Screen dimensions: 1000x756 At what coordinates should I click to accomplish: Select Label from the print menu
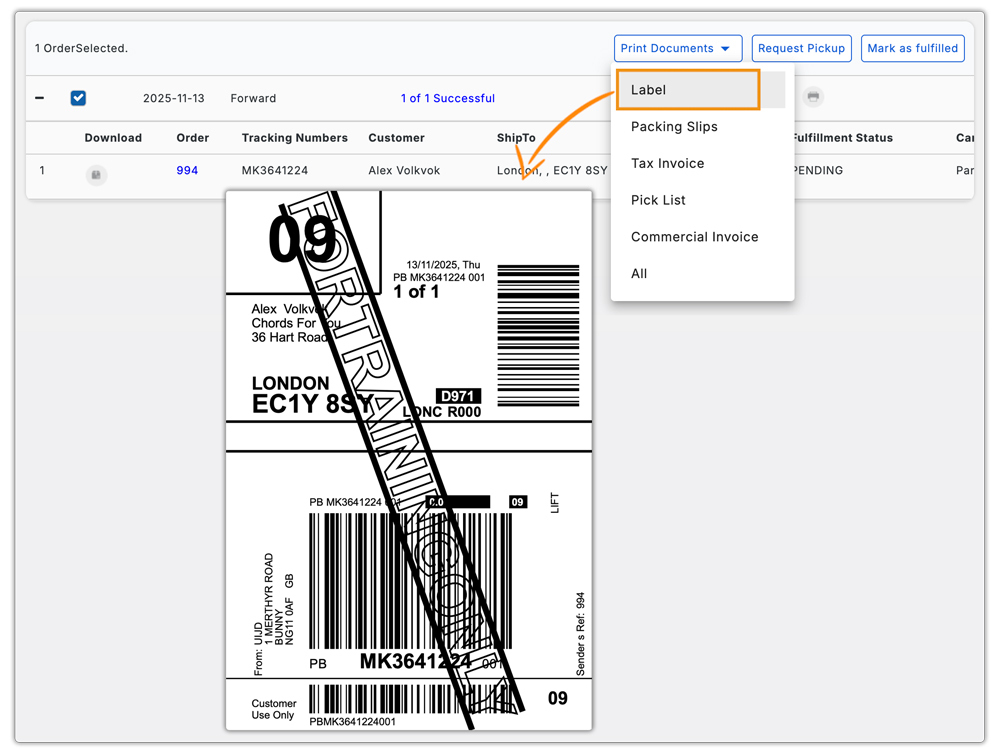click(648, 89)
